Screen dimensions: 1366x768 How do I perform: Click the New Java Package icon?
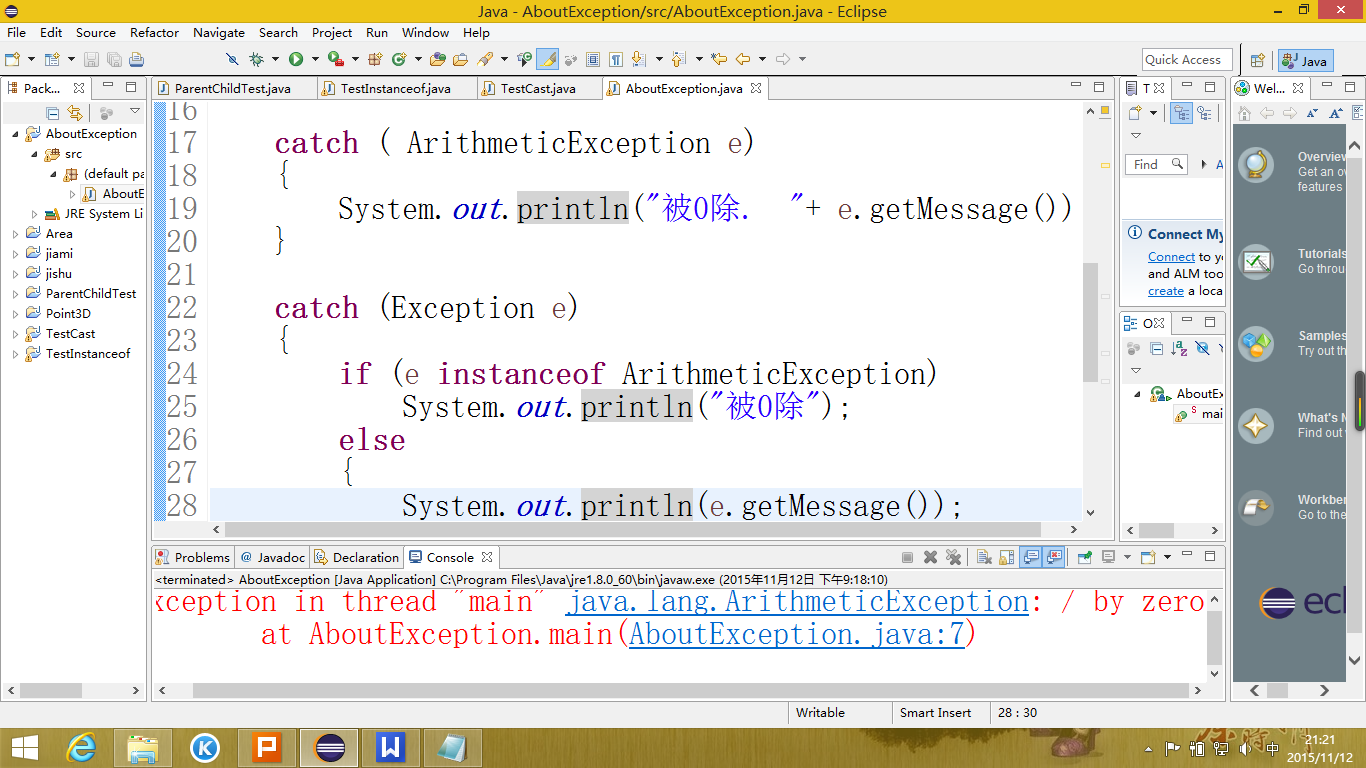click(375, 59)
